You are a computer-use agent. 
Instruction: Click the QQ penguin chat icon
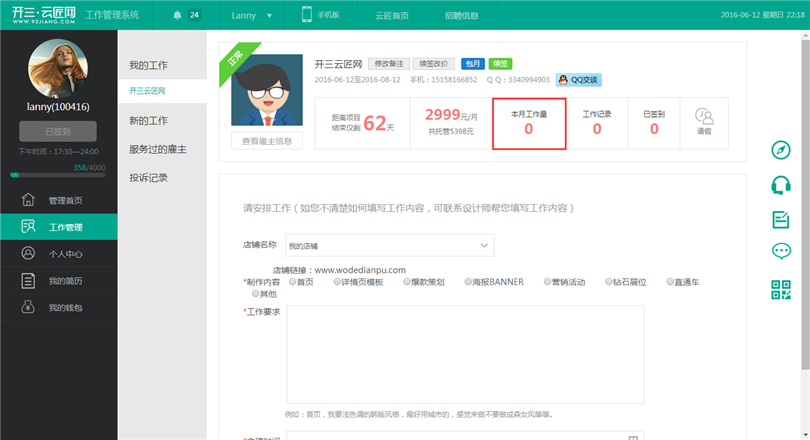(563, 80)
